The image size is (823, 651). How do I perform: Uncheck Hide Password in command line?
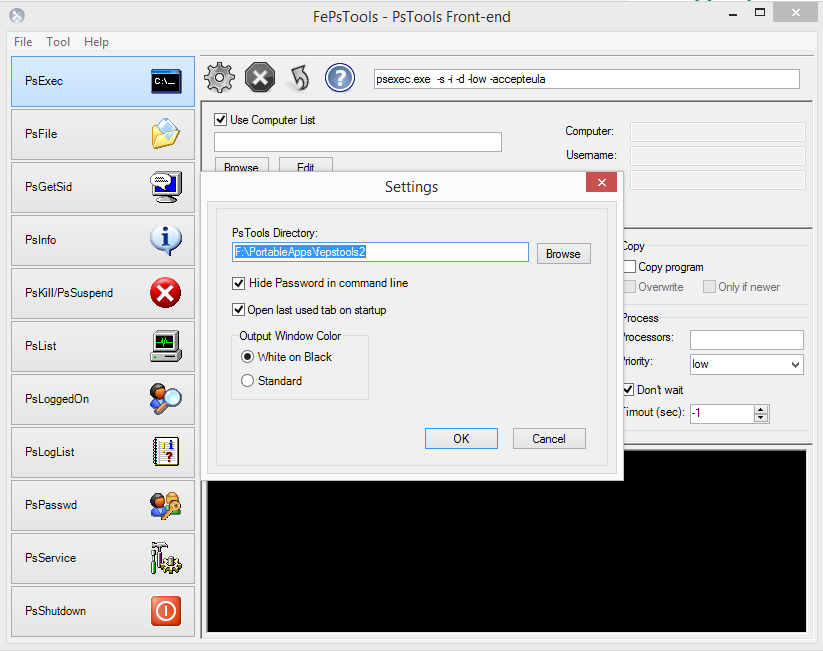[x=238, y=283]
